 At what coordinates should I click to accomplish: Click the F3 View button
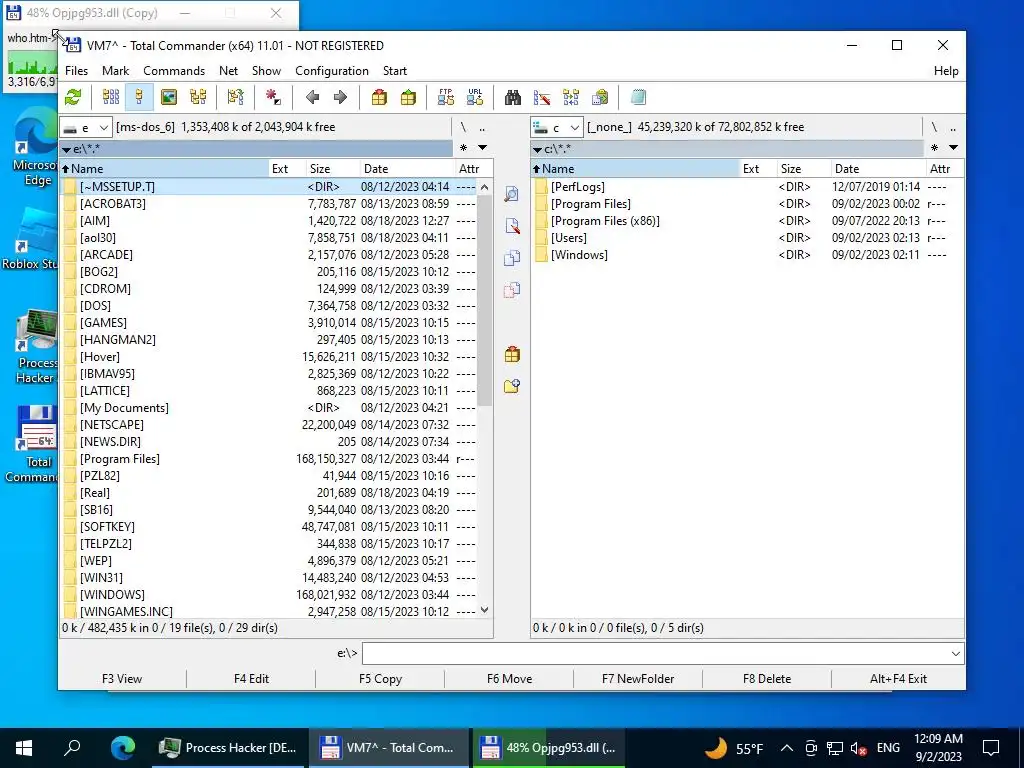[122, 679]
